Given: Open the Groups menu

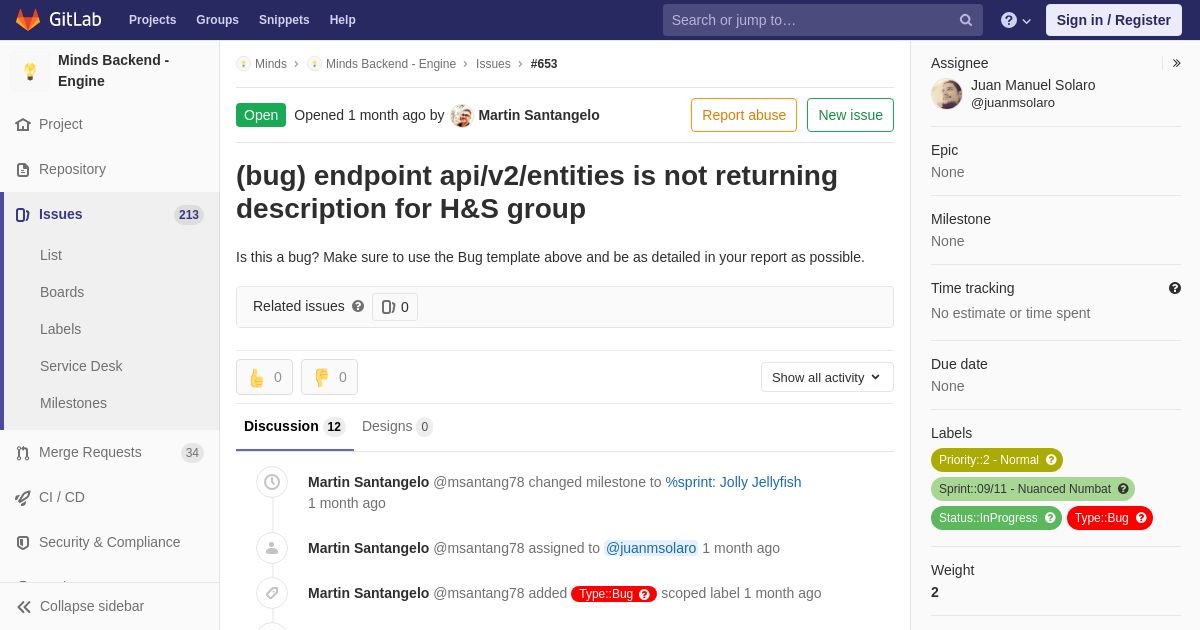Looking at the screenshot, I should (217, 20).
